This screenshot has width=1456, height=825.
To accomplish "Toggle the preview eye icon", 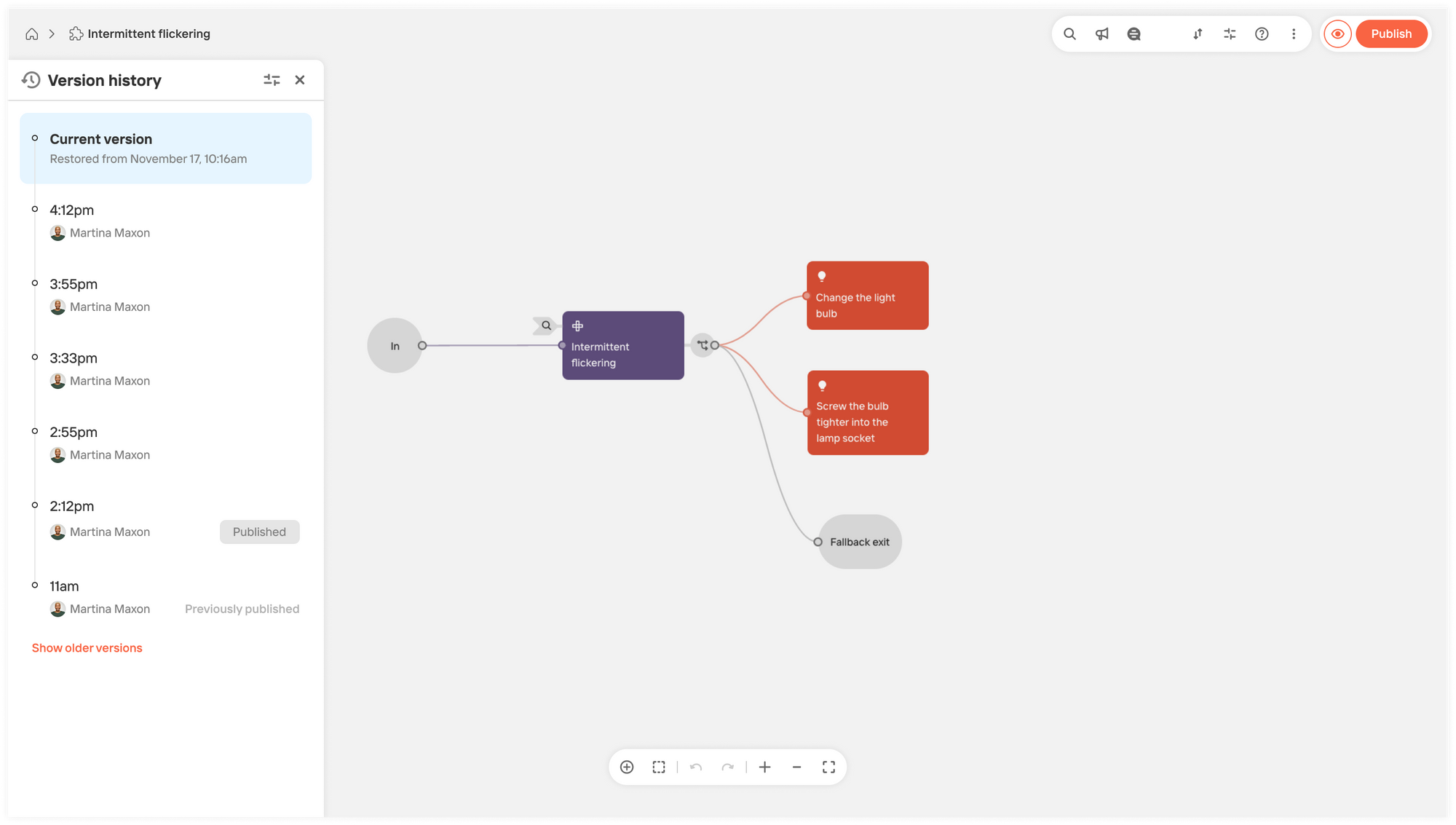I will (1337, 34).
